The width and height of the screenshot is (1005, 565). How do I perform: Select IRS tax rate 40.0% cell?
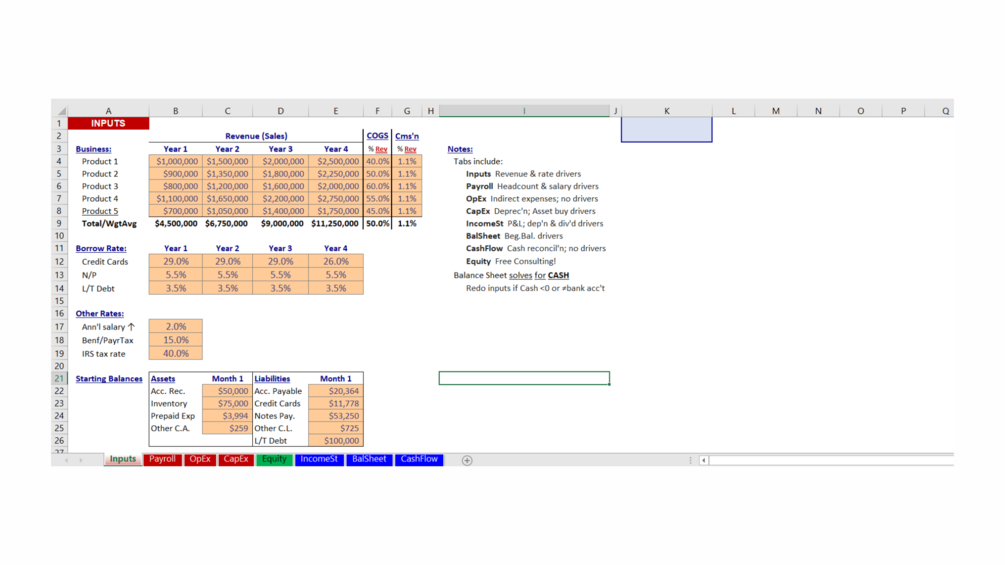(x=176, y=354)
